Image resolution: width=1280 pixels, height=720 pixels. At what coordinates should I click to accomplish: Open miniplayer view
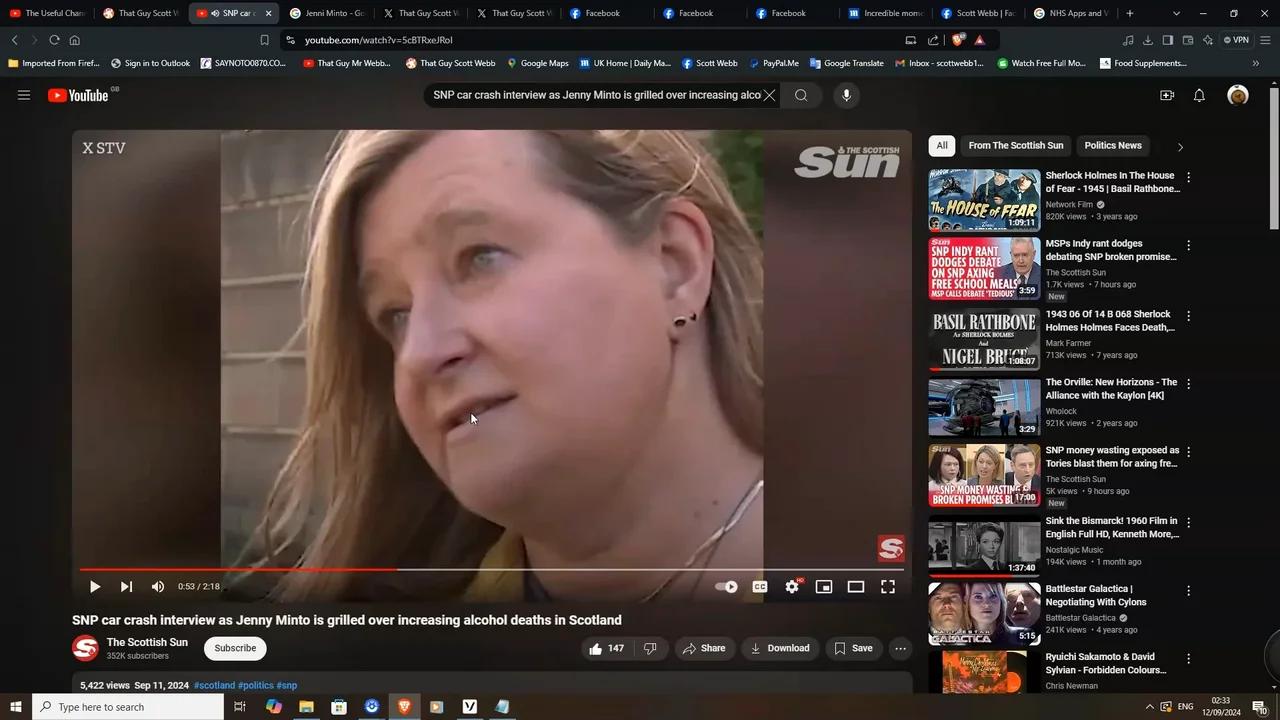(823, 587)
